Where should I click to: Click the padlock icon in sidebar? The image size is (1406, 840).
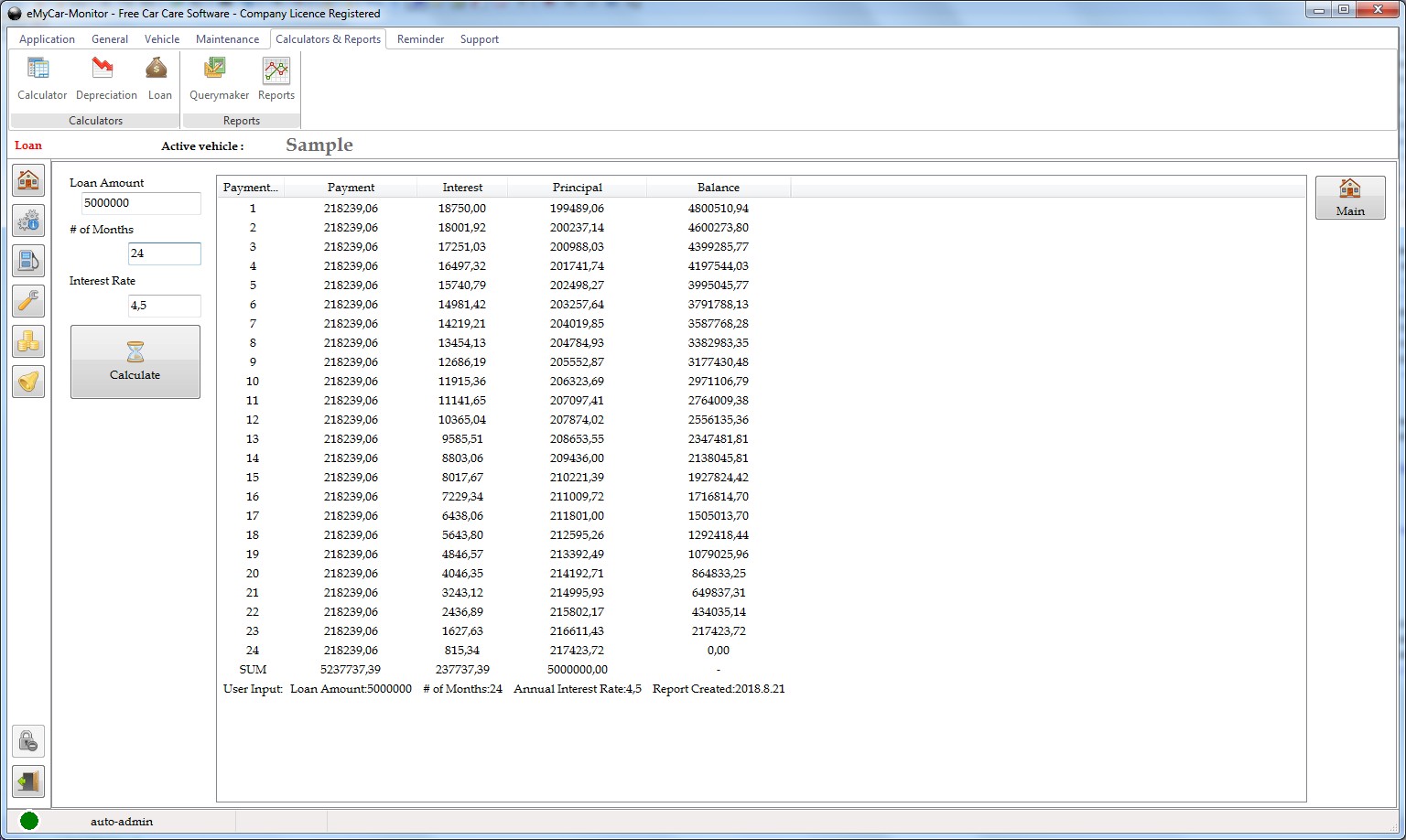coord(28,741)
